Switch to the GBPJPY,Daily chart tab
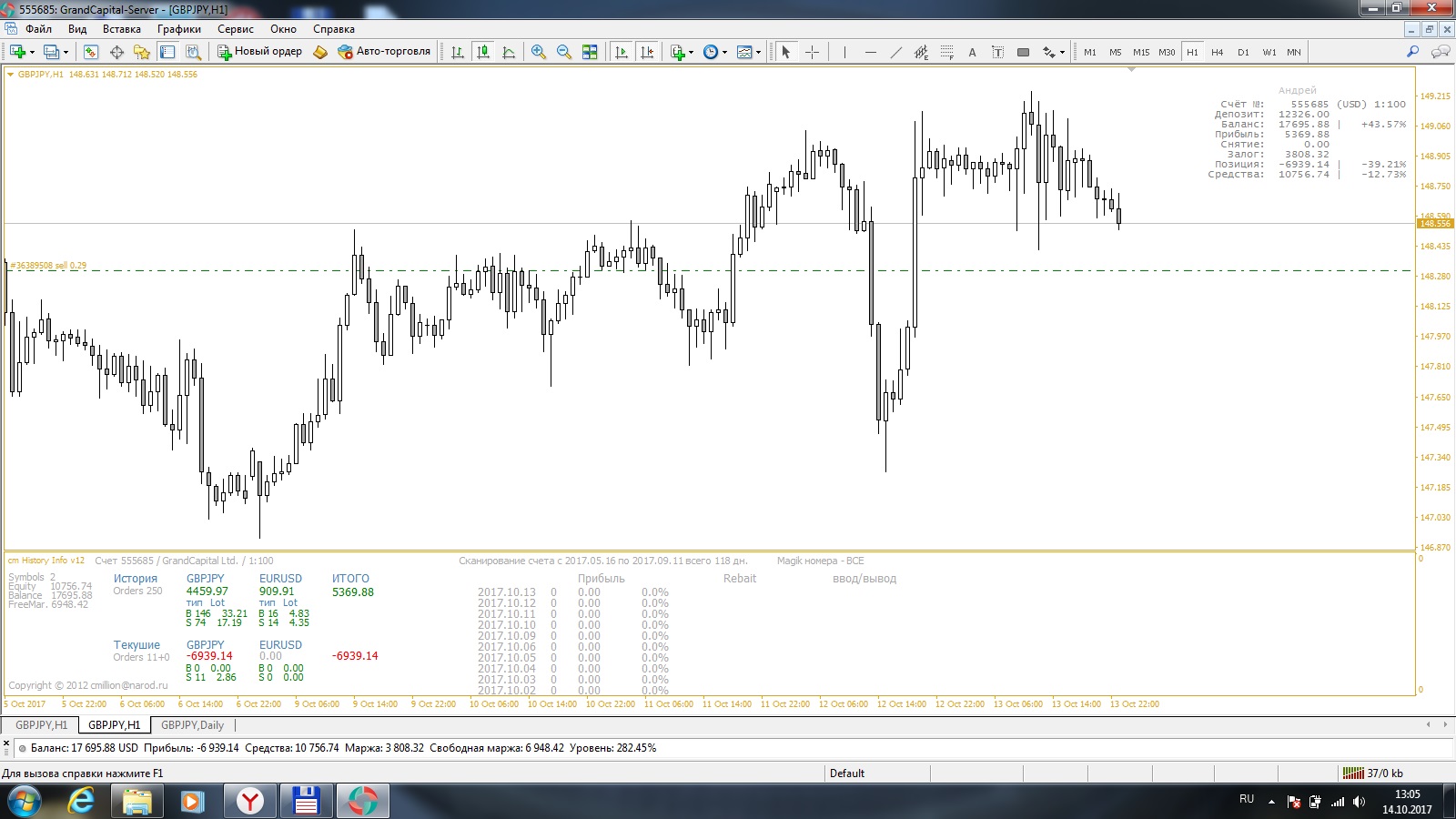1456x819 pixels. click(x=192, y=725)
